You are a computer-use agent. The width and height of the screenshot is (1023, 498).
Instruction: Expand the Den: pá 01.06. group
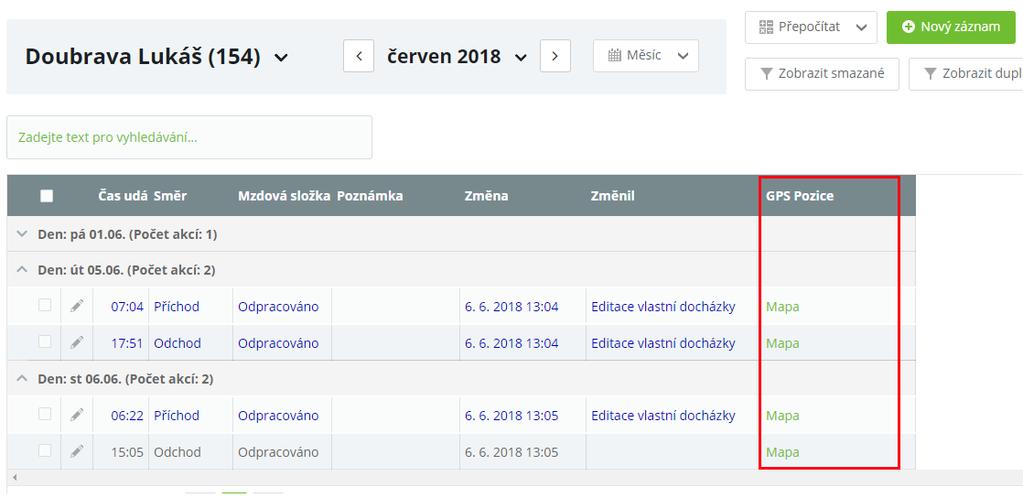[22, 234]
